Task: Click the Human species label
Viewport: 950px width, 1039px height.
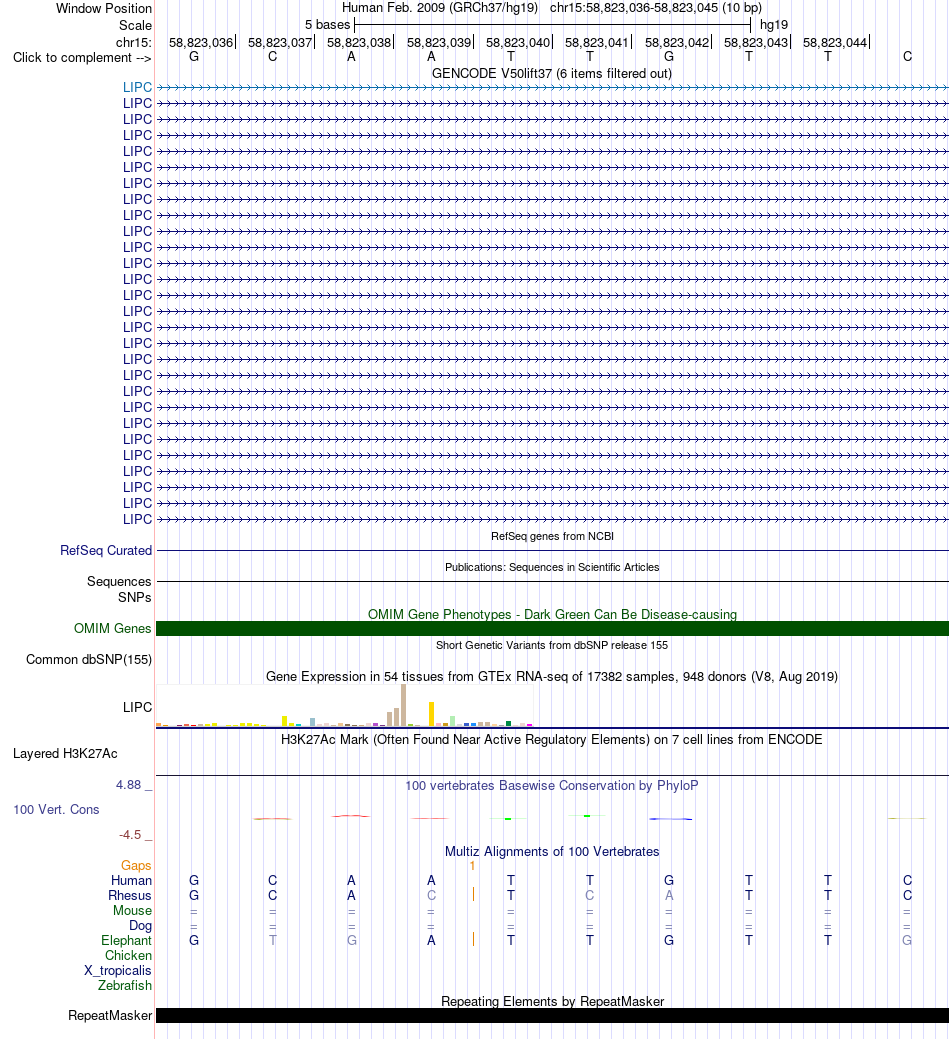Action: pos(131,881)
